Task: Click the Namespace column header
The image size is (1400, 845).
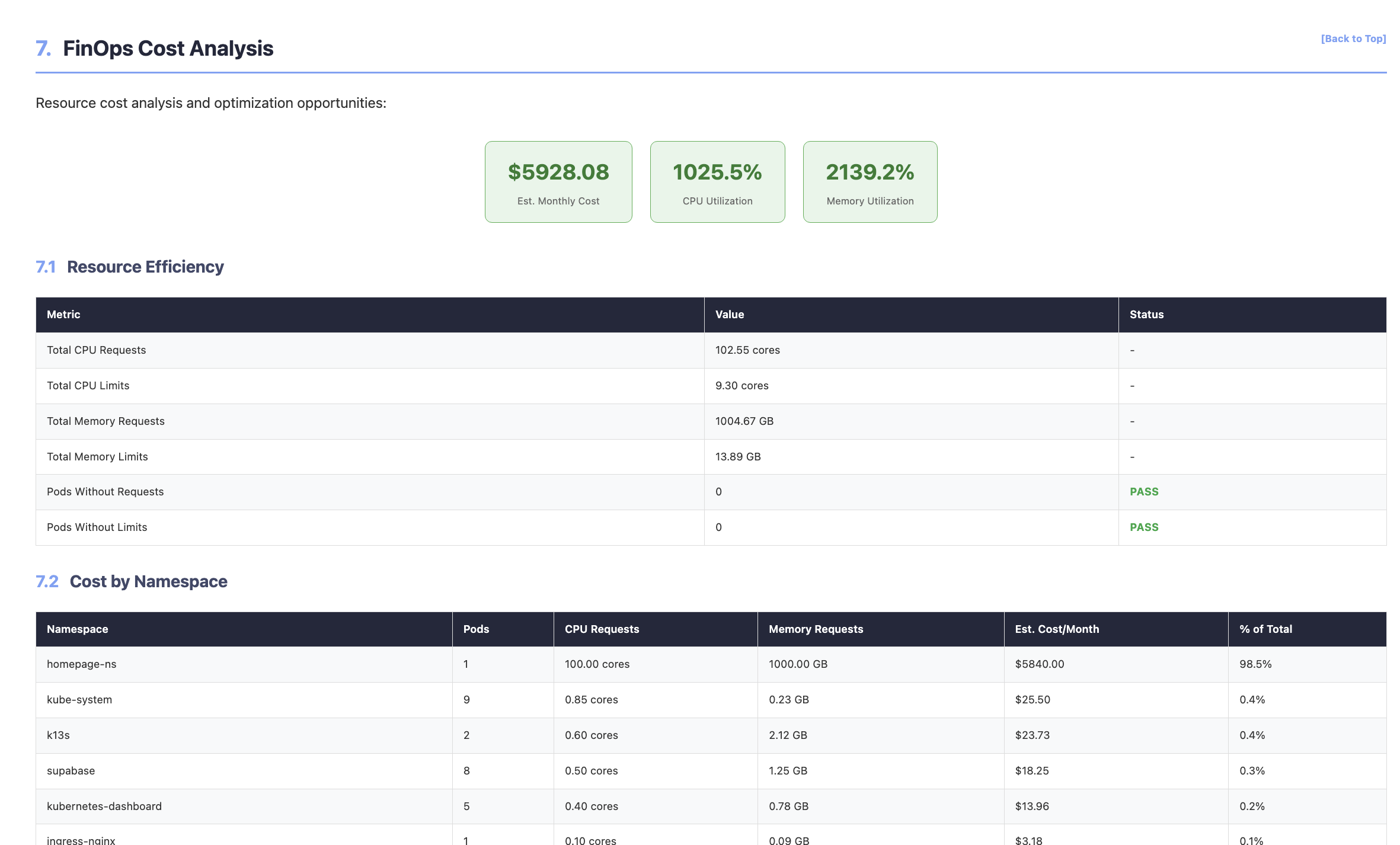Action: click(78, 629)
